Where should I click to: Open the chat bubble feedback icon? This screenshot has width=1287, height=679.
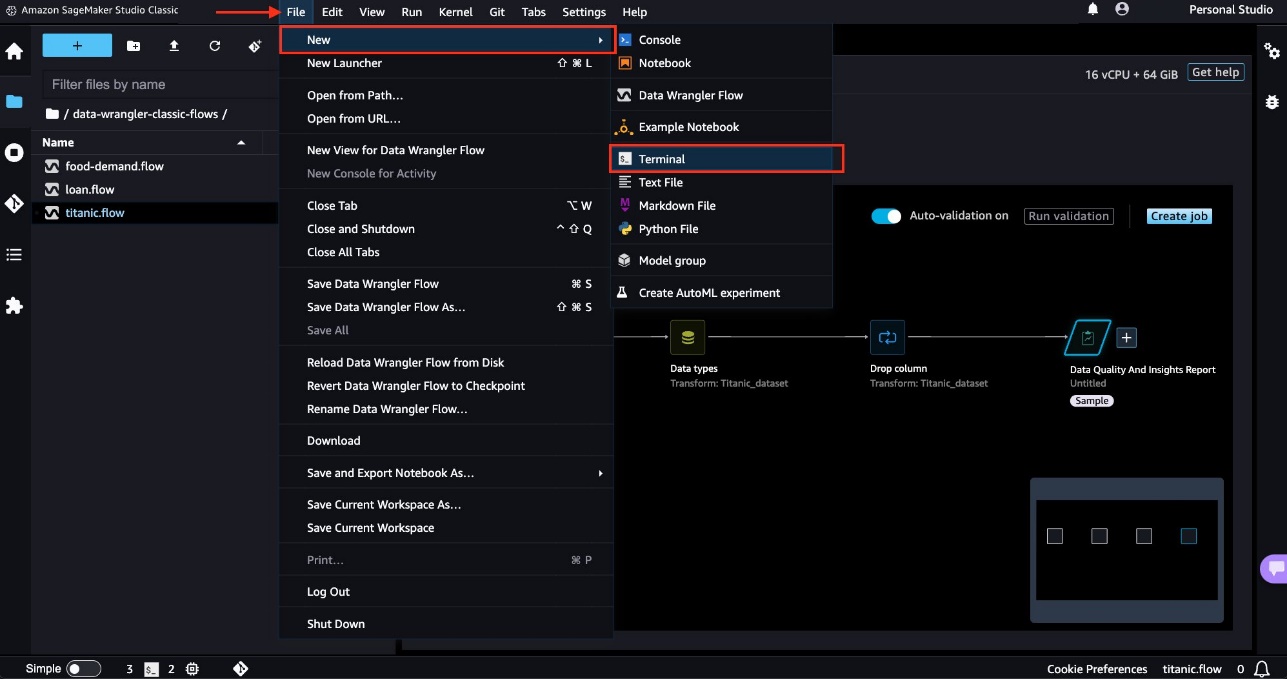[x=1275, y=569]
